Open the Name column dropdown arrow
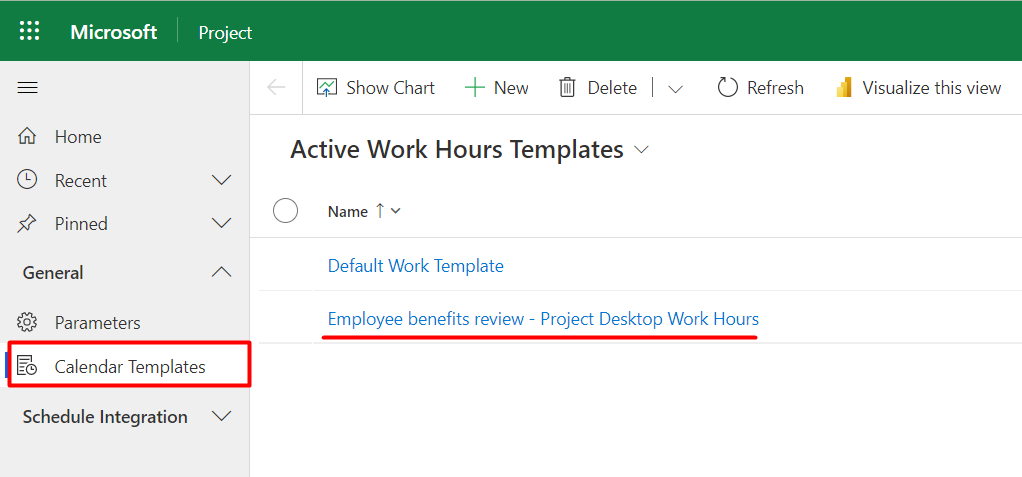This screenshot has height=477, width=1022. [x=395, y=211]
